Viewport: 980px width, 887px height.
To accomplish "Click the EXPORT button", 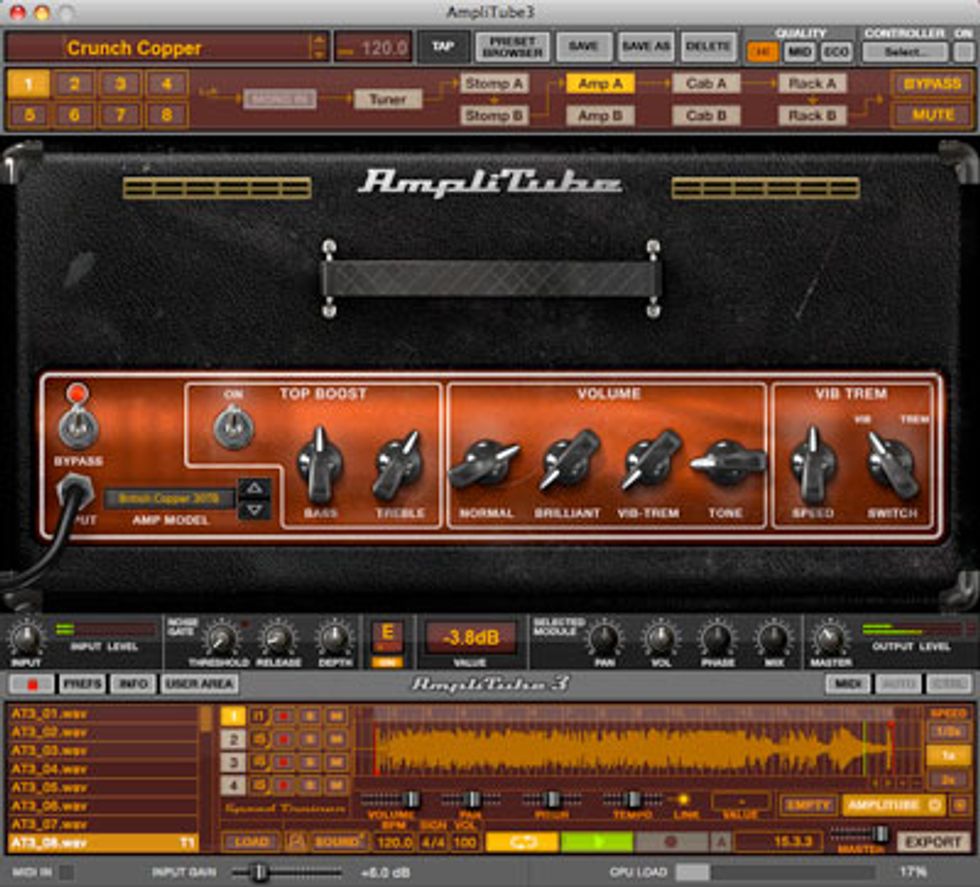I will 932,842.
